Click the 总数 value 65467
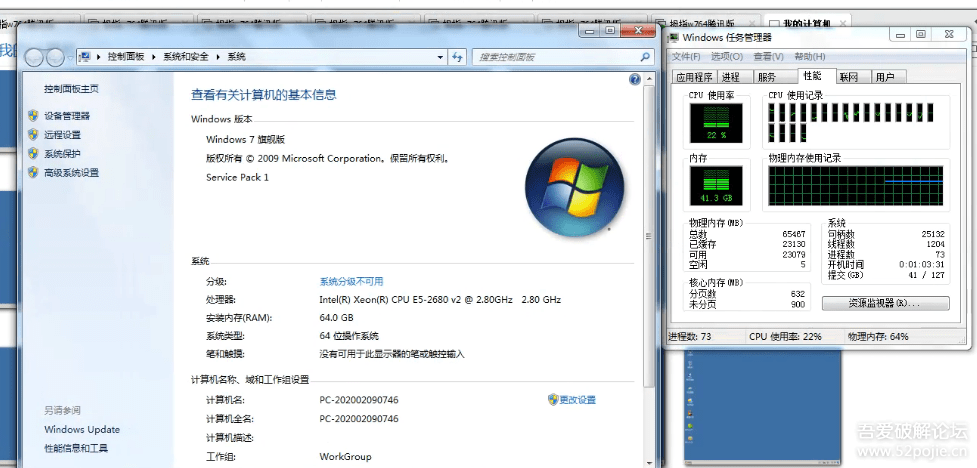Image resolution: width=977 pixels, height=468 pixels. click(794, 234)
